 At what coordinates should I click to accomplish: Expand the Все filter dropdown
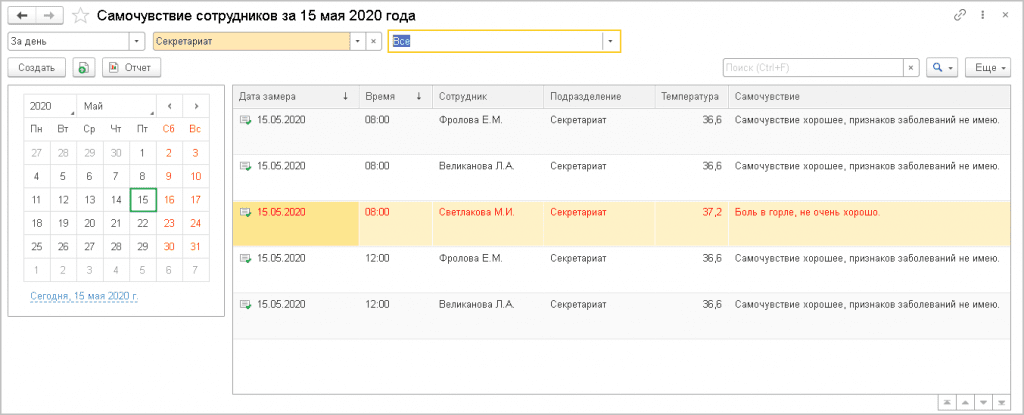click(x=608, y=41)
